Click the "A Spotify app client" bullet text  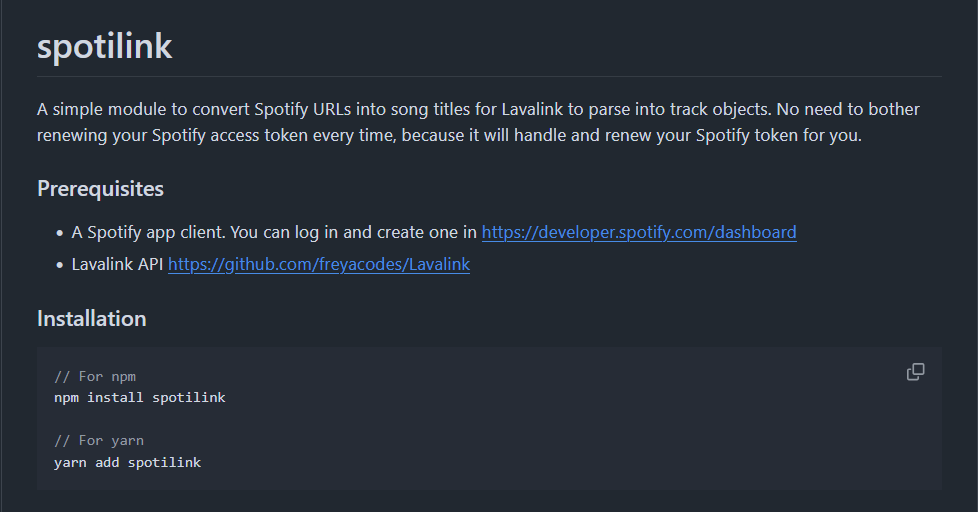click(148, 232)
